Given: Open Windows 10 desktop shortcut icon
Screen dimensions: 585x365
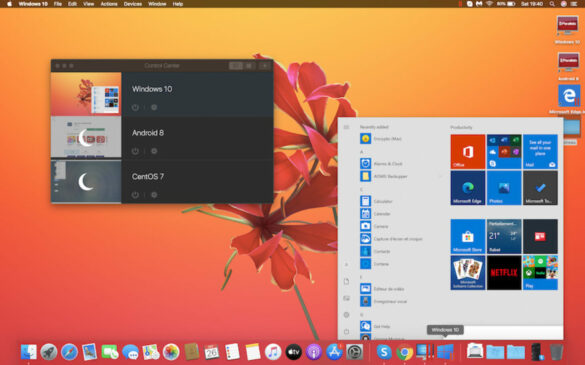Looking at the screenshot, I should point(567,26).
